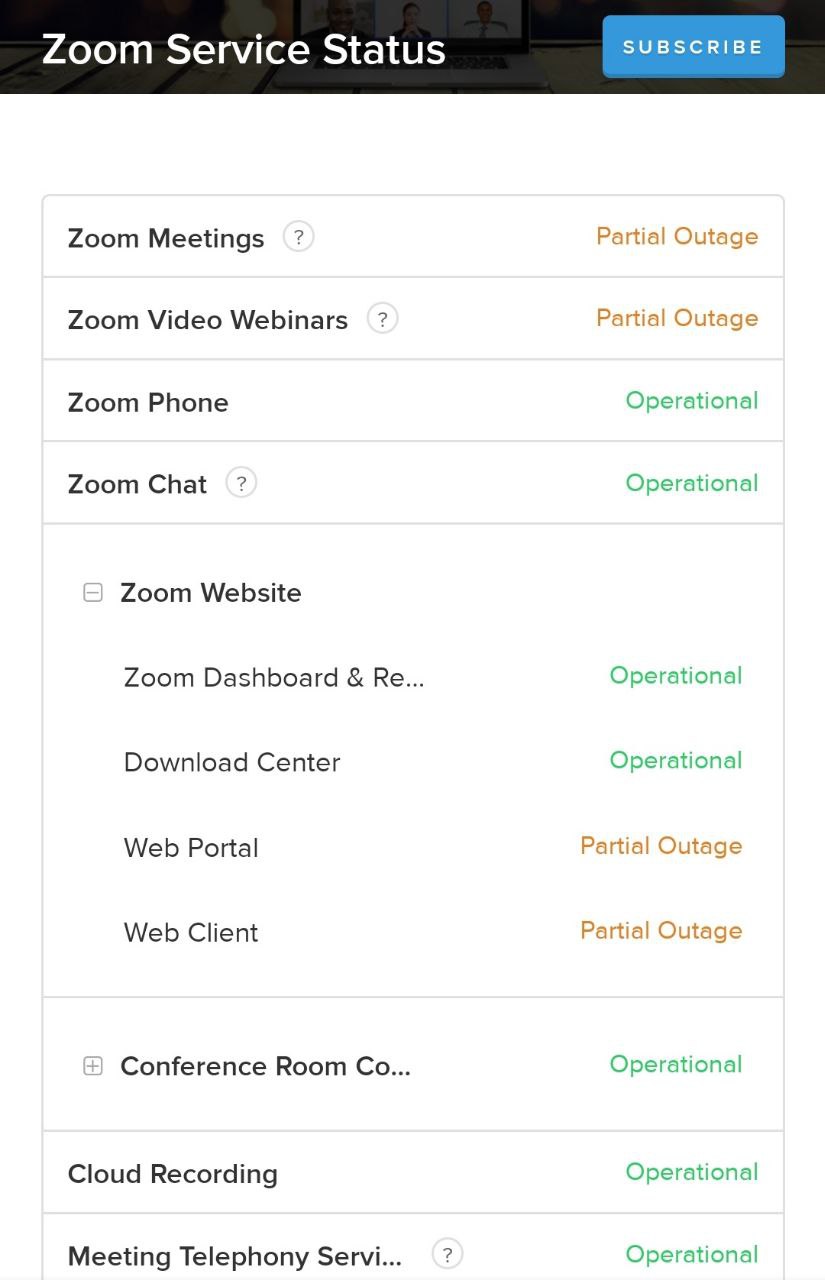This screenshot has height=1280, width=825.
Task: Click Operational status for Cloud Recording
Action: 692,1172
